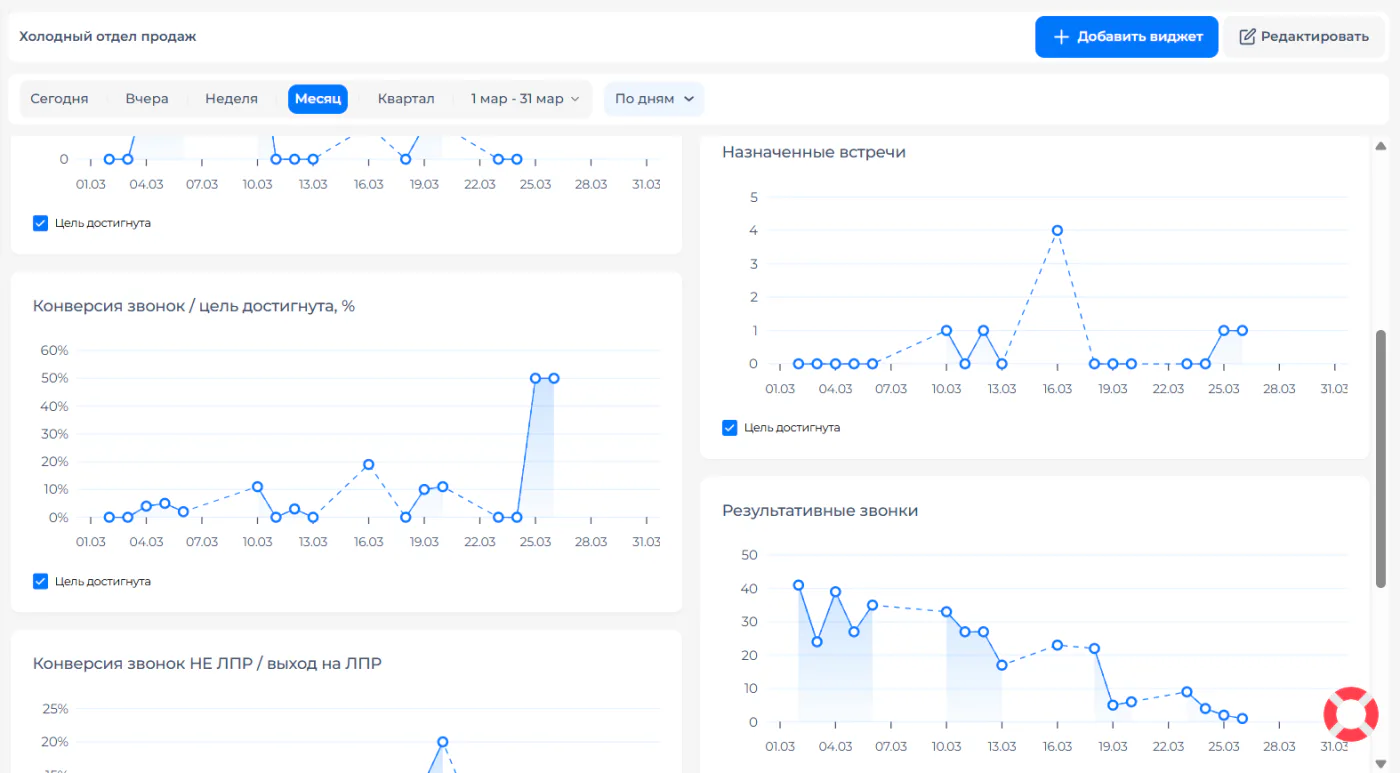Uncheck Цель достигнута under Назначенные встречи chart
This screenshot has width=1400, height=773.
(x=729, y=428)
